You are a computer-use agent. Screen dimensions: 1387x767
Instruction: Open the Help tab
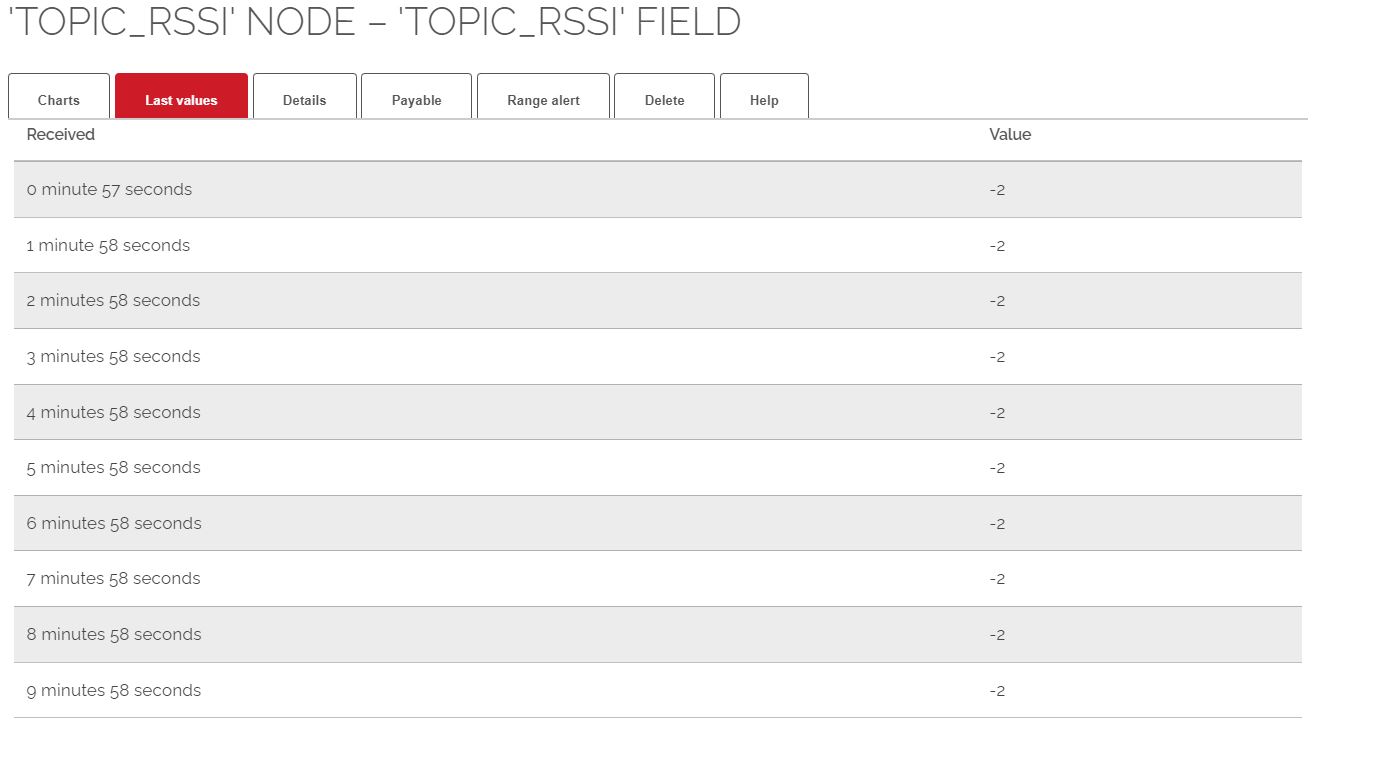(x=764, y=100)
